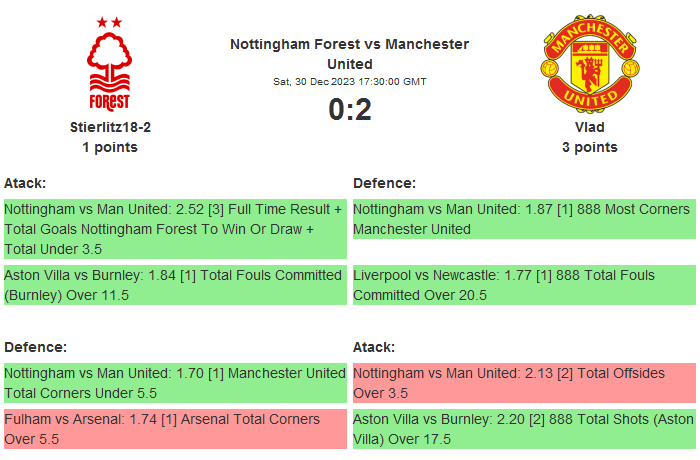The image size is (700, 460).
Task: Click the match date Sat, 30 Dec 2023
Action: pyautogui.click(x=349, y=81)
